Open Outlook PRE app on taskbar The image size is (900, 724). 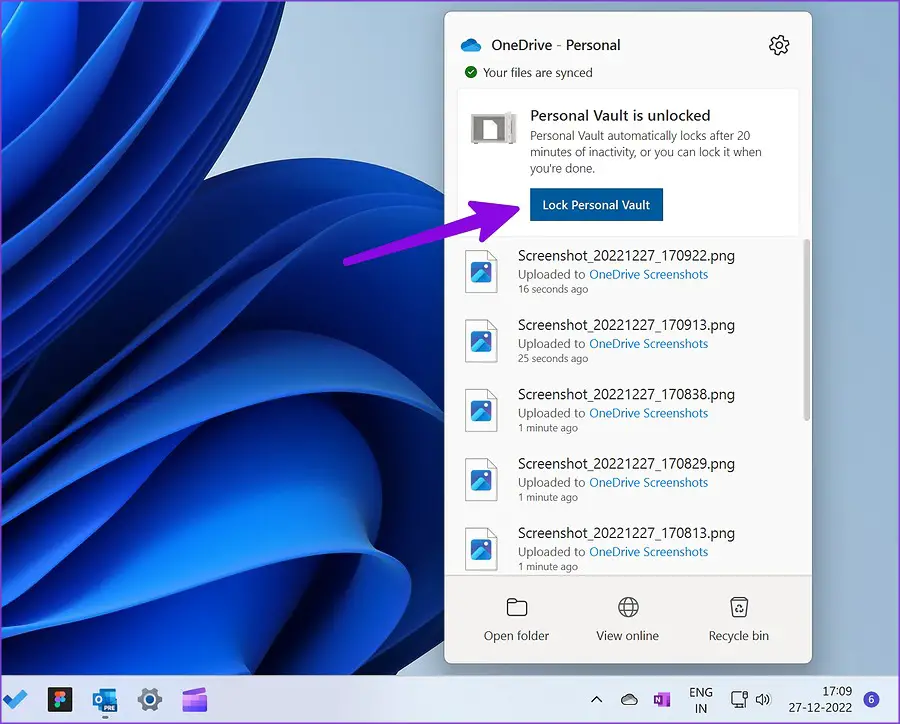point(104,699)
